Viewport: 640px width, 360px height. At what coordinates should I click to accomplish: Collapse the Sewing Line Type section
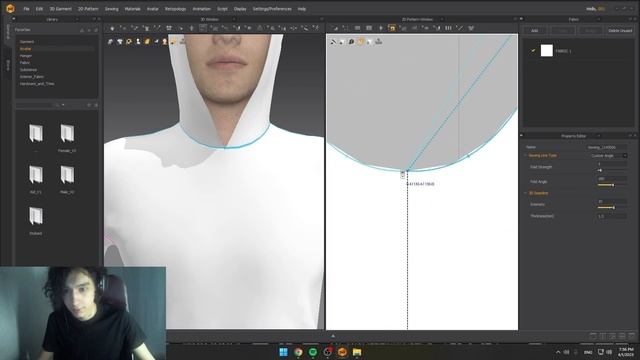(526, 156)
